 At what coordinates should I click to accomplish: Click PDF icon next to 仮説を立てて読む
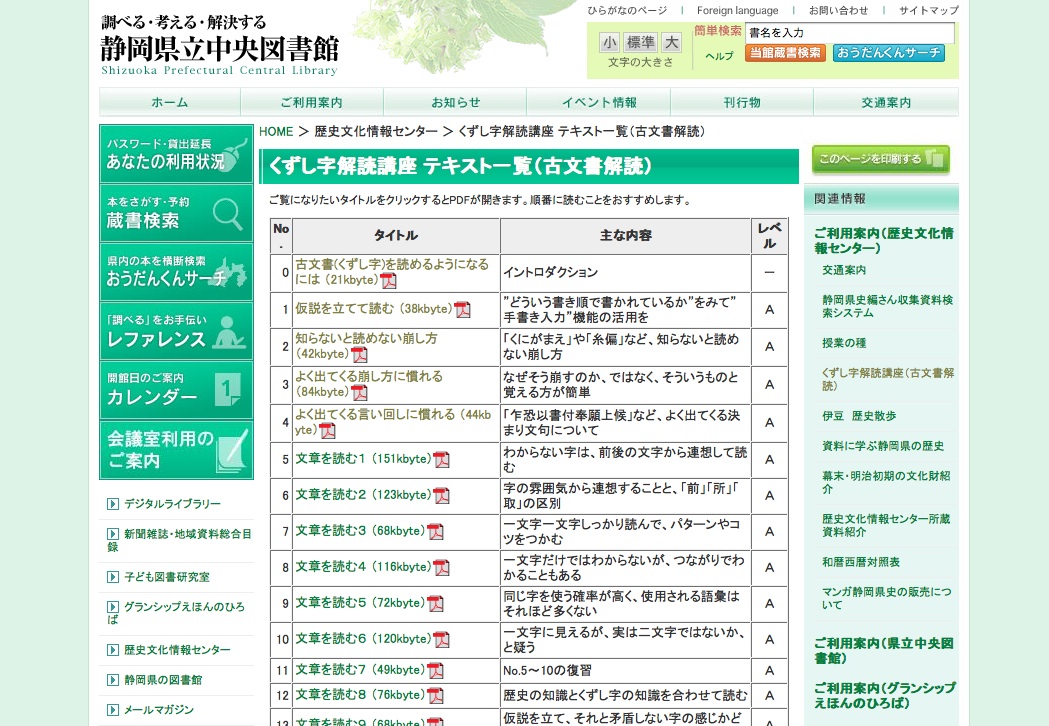tap(462, 309)
